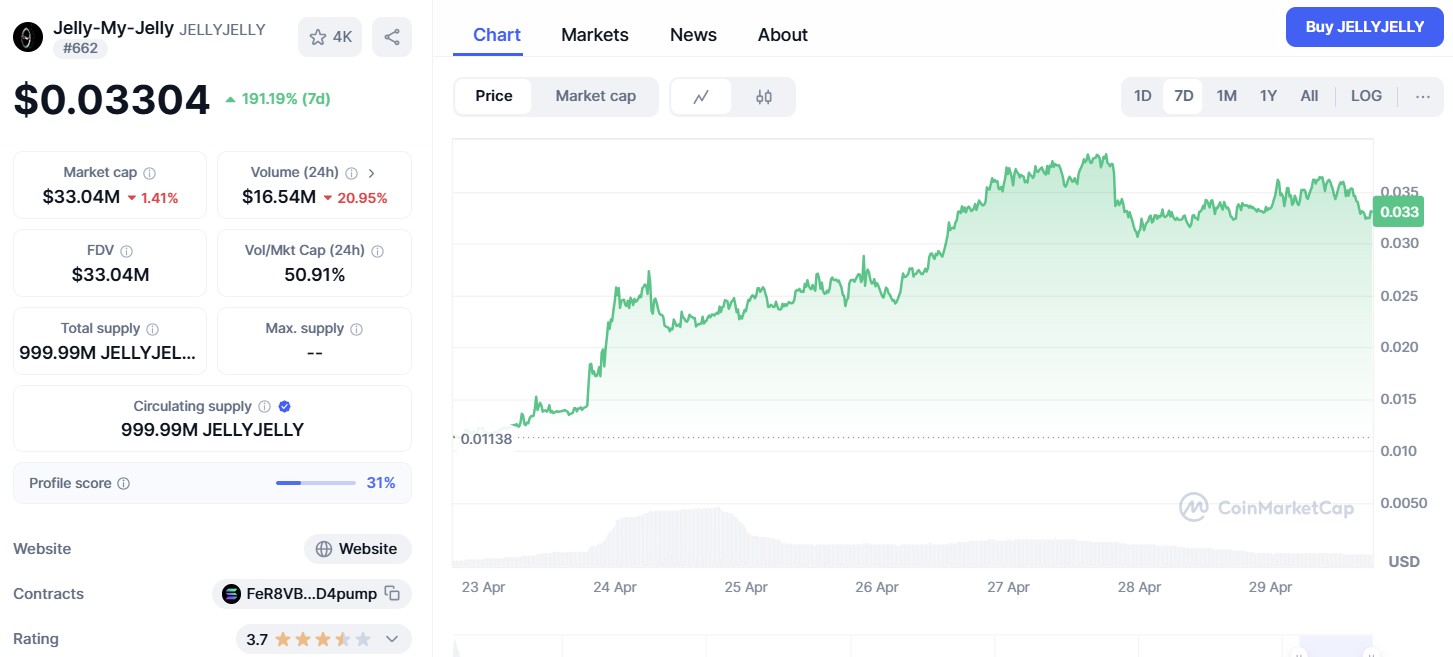Expand Volume (24h) details arrow

tap(372, 173)
